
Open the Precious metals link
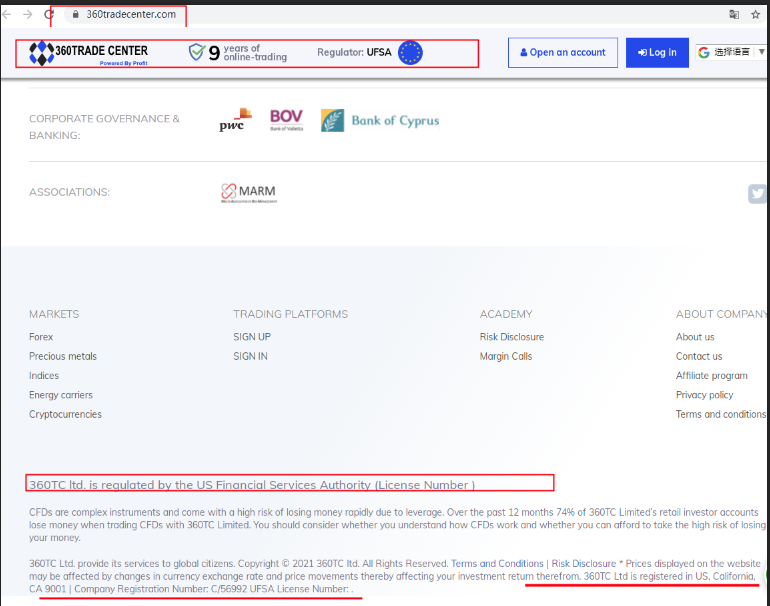coord(63,356)
